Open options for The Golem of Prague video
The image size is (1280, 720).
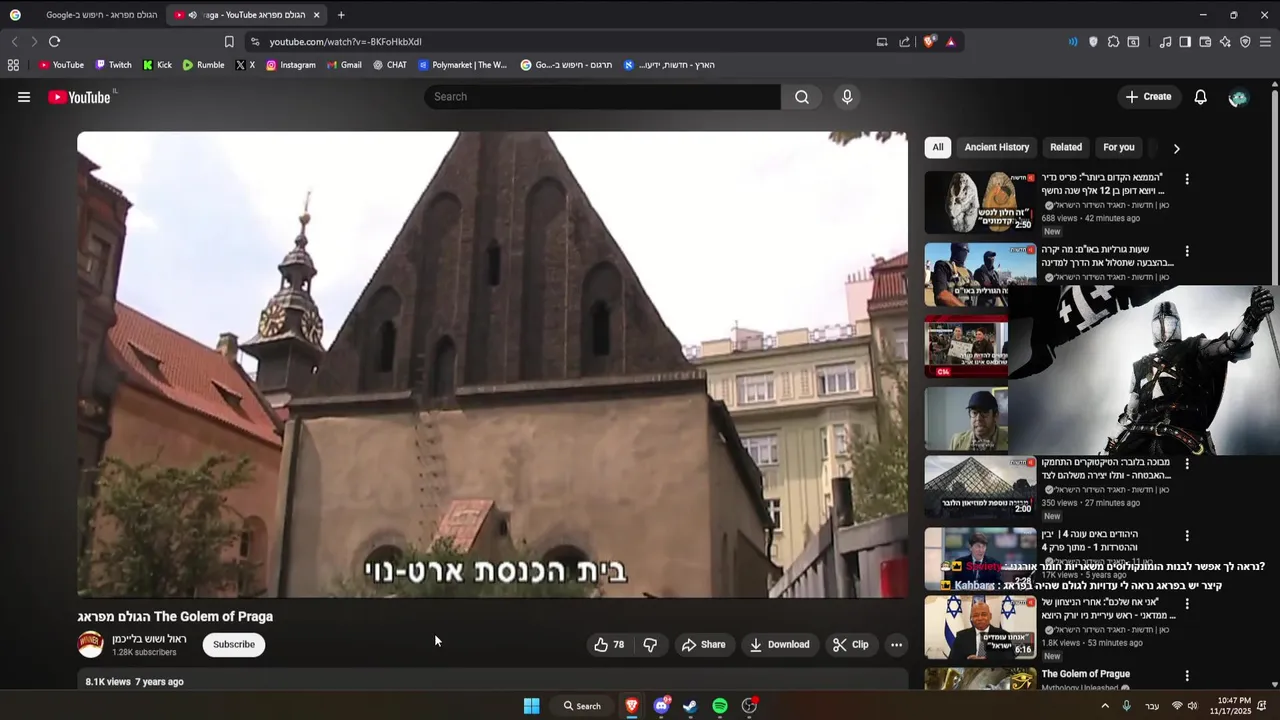[x=1187, y=676]
